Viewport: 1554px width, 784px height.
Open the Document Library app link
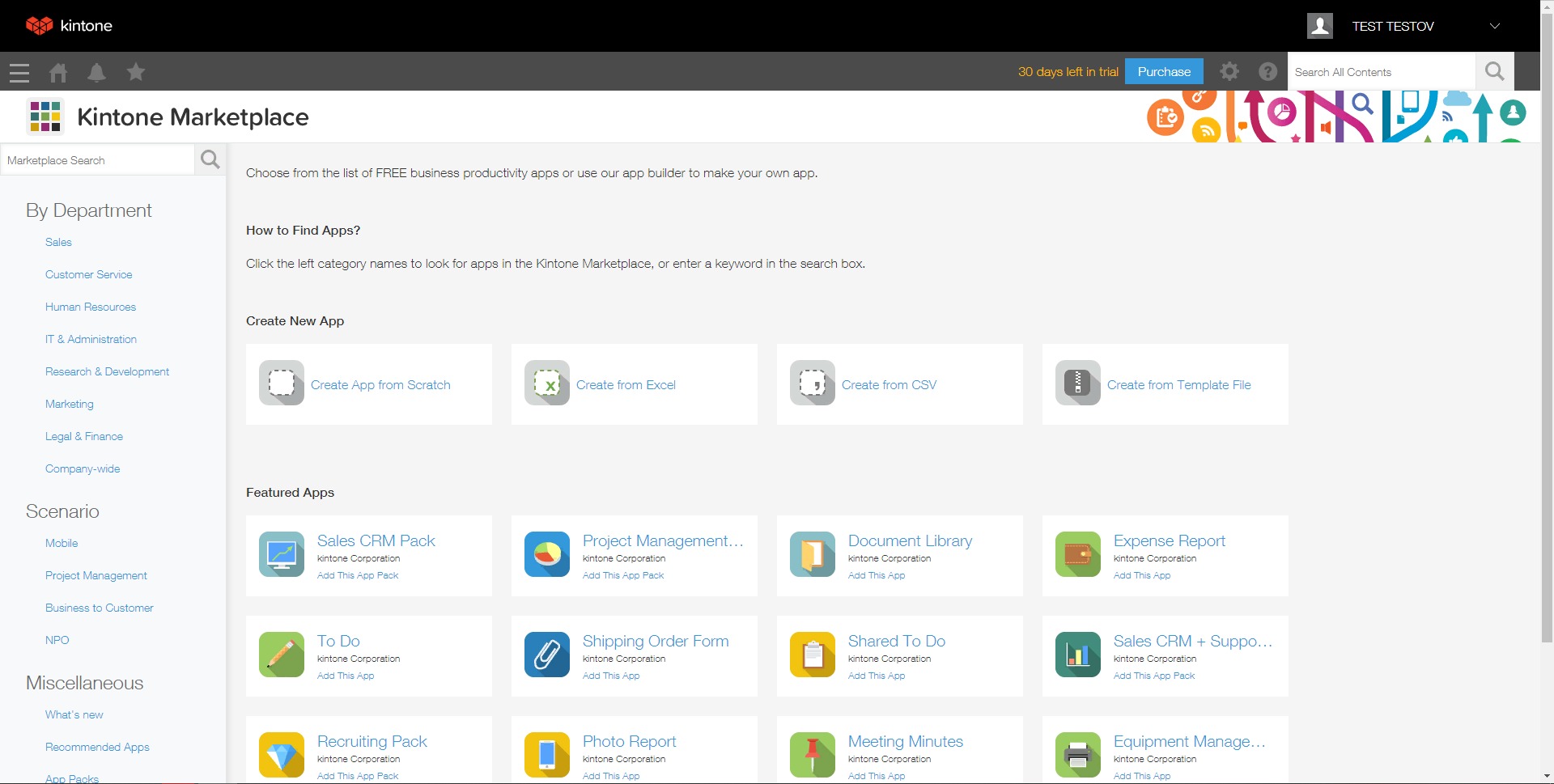pos(910,541)
